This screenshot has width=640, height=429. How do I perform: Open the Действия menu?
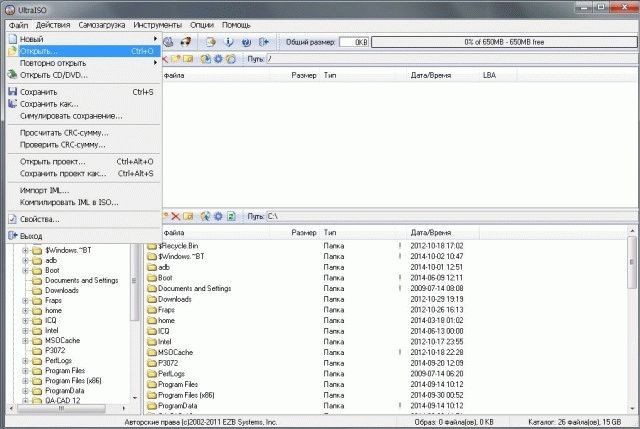pos(53,25)
